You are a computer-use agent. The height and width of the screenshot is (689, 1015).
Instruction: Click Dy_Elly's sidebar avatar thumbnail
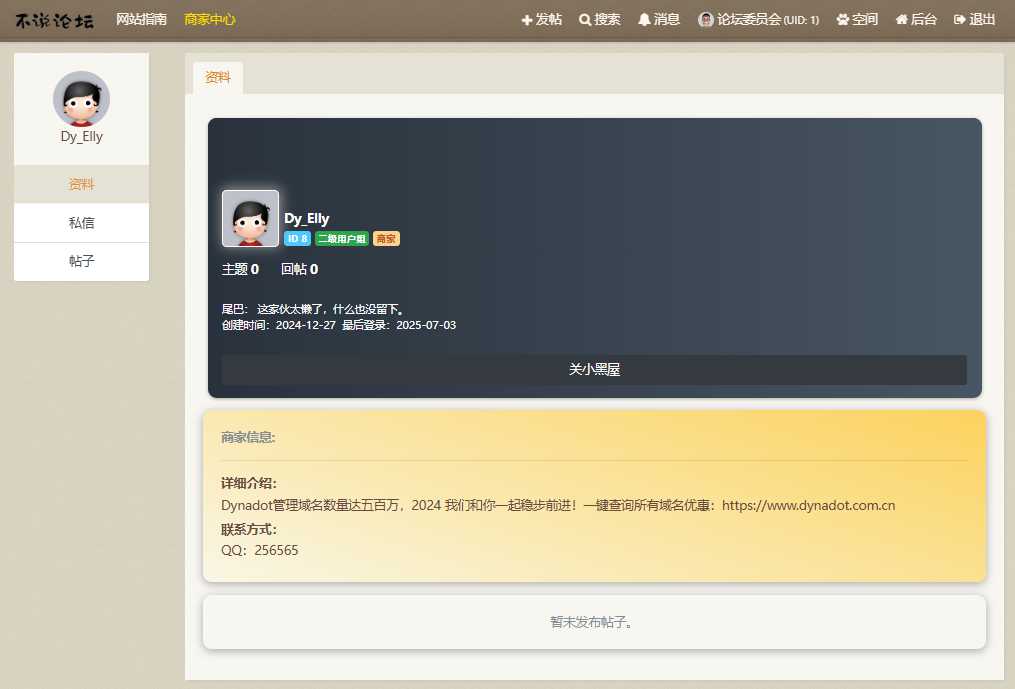click(81, 100)
